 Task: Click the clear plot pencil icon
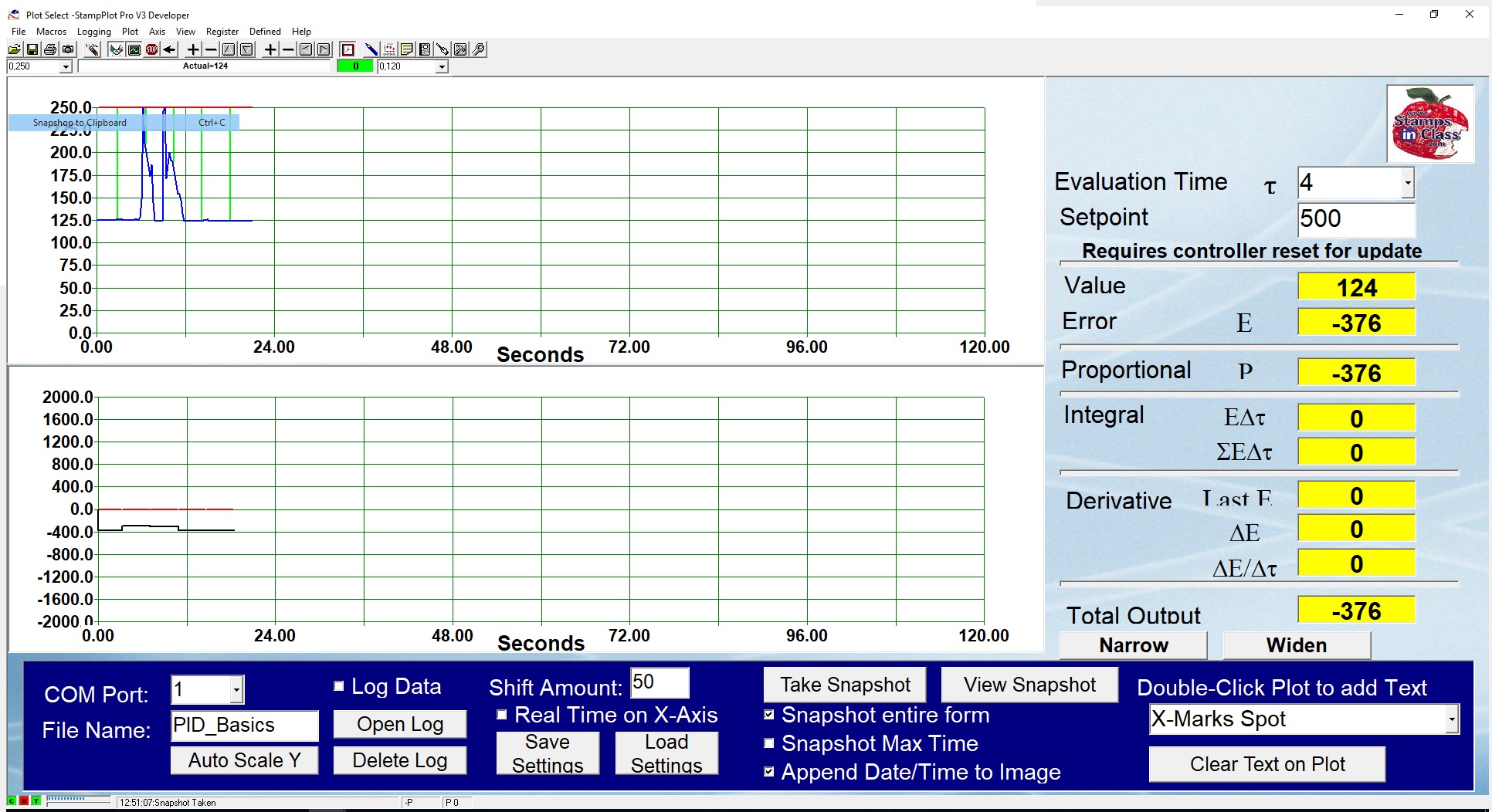pyautogui.click(x=93, y=49)
